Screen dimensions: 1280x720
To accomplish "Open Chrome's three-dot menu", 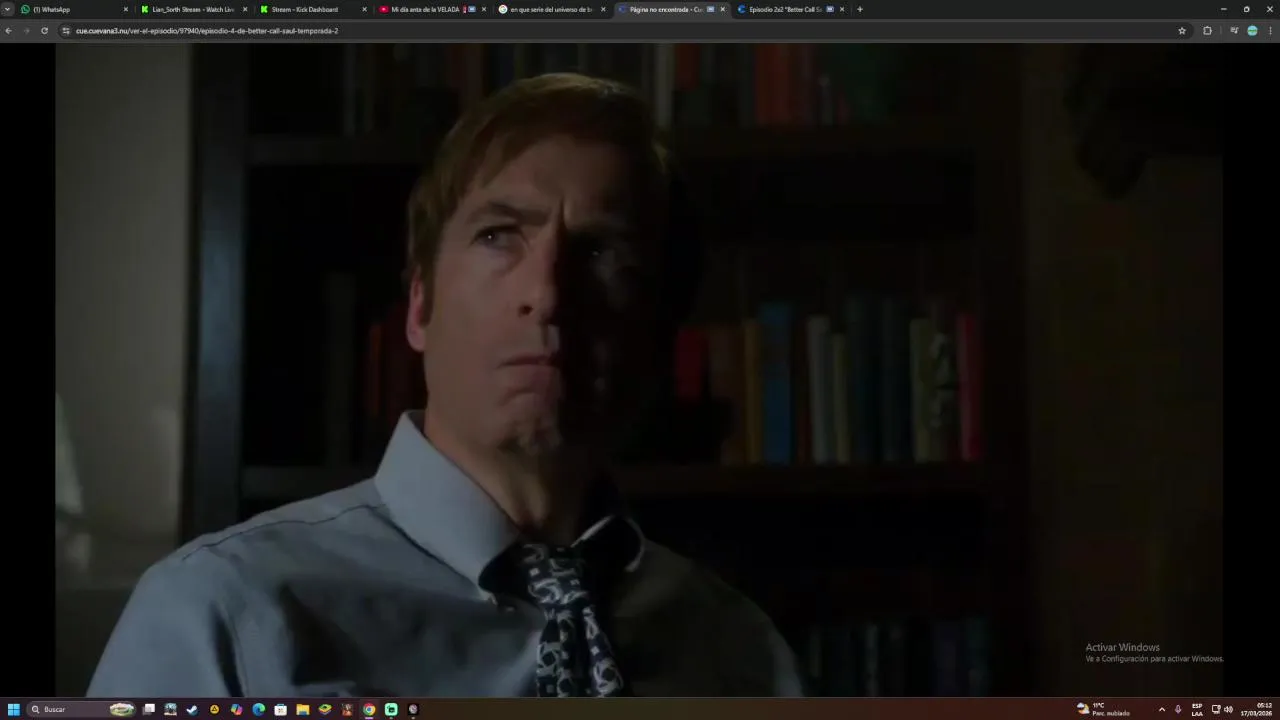I will point(1270,31).
